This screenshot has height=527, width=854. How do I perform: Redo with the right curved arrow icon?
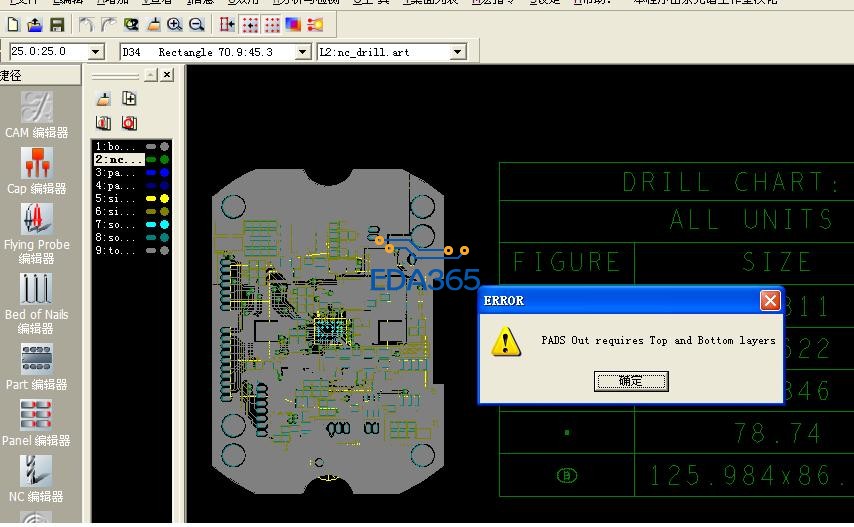click(x=108, y=24)
